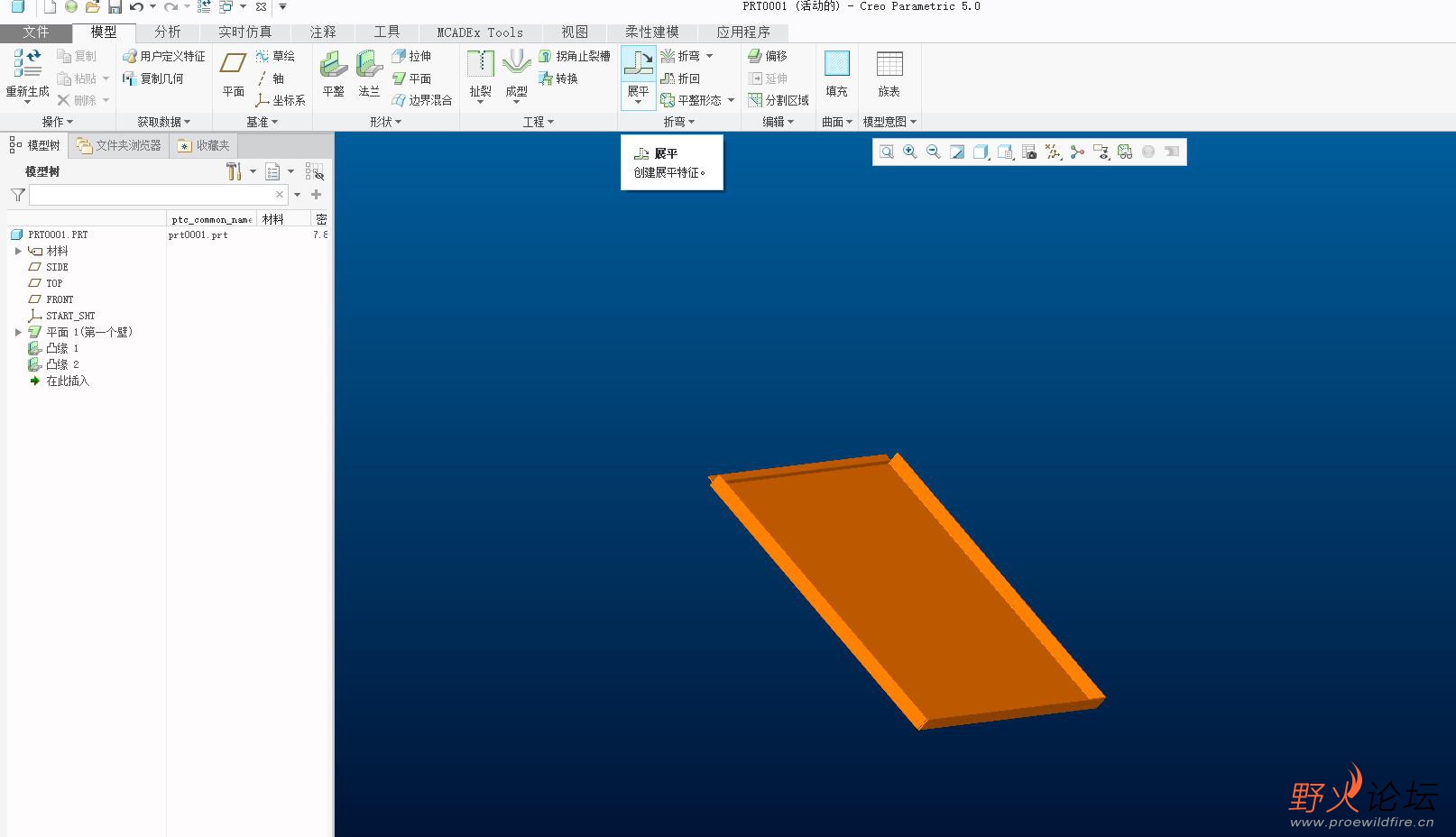Switch to the Annotate (注释) ribbon tab

pyautogui.click(x=323, y=32)
